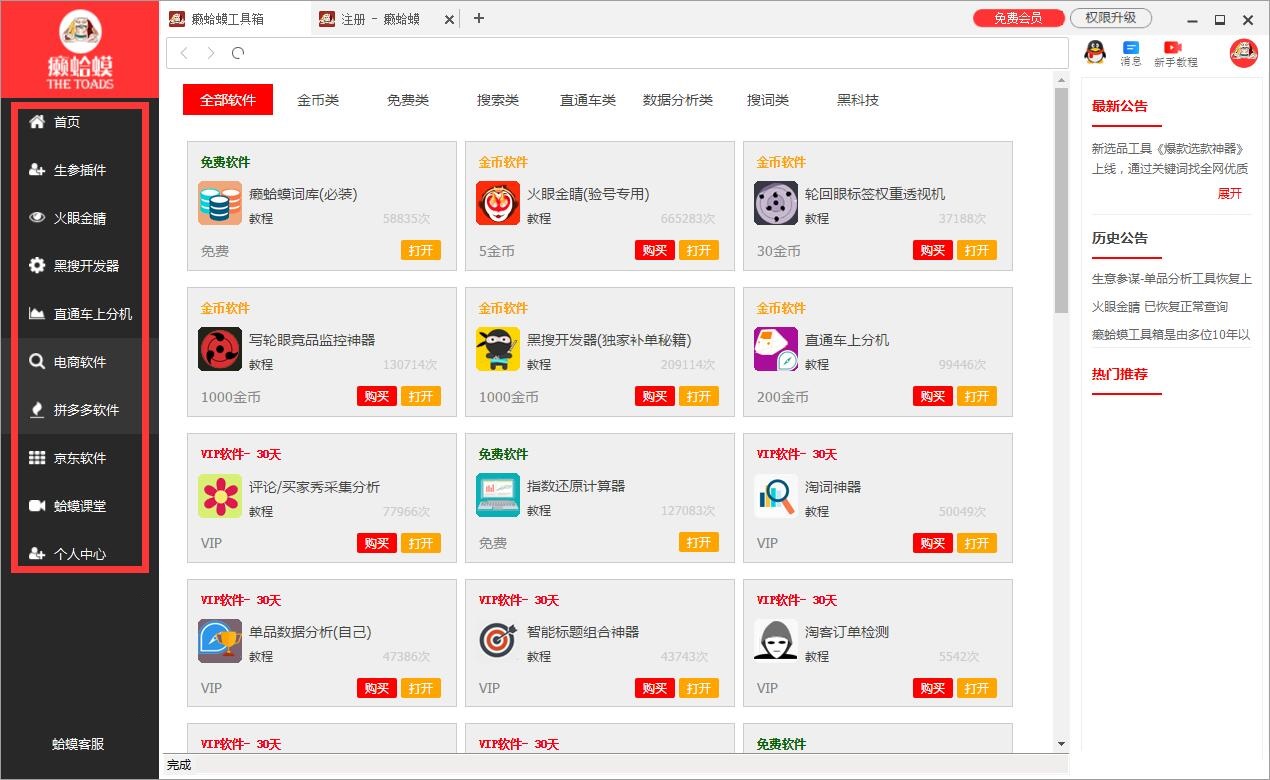This screenshot has height=780, width=1270.
Task: Switch to the 黑科技 category
Action: coord(858,100)
